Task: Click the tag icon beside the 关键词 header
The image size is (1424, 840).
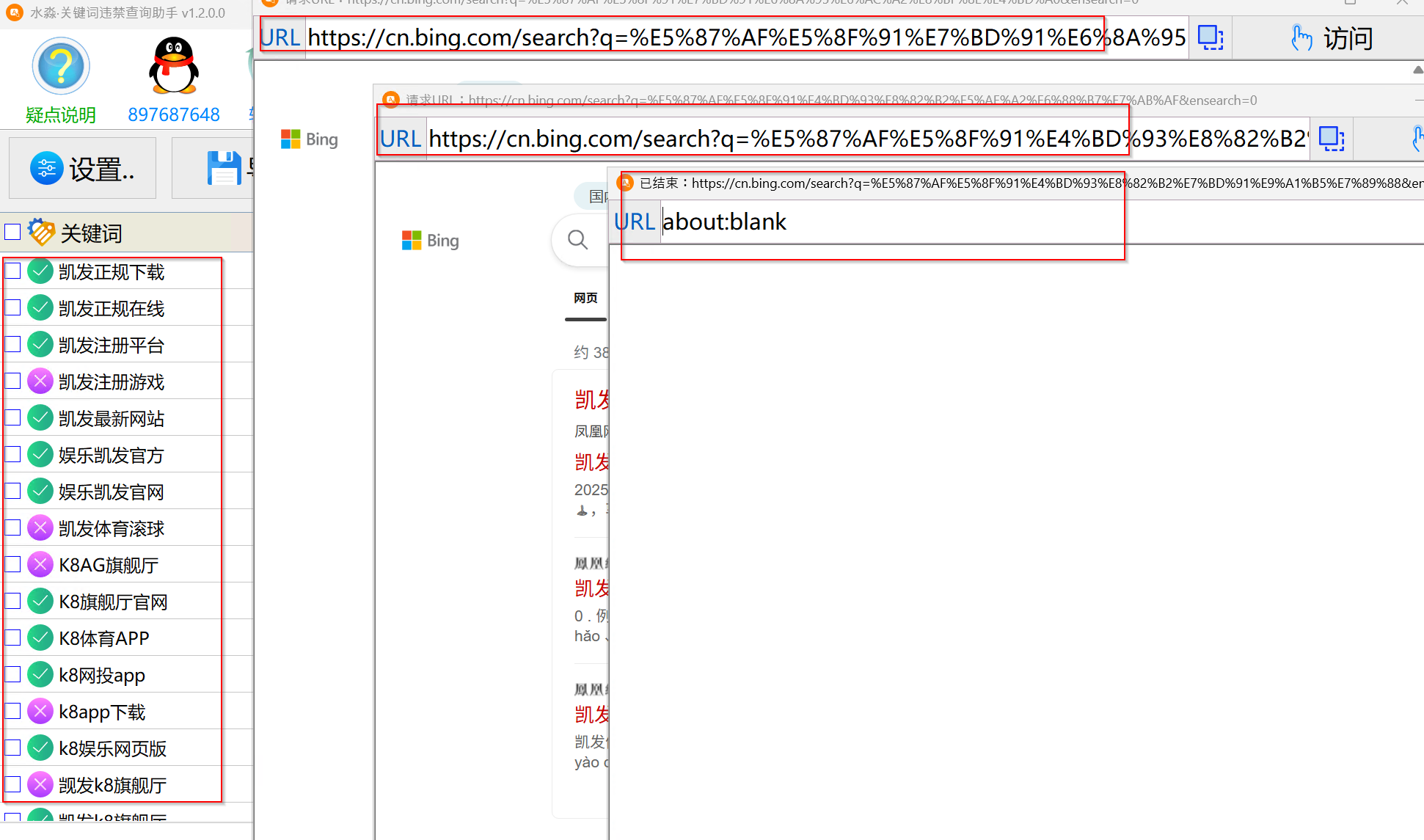Action: click(42, 232)
